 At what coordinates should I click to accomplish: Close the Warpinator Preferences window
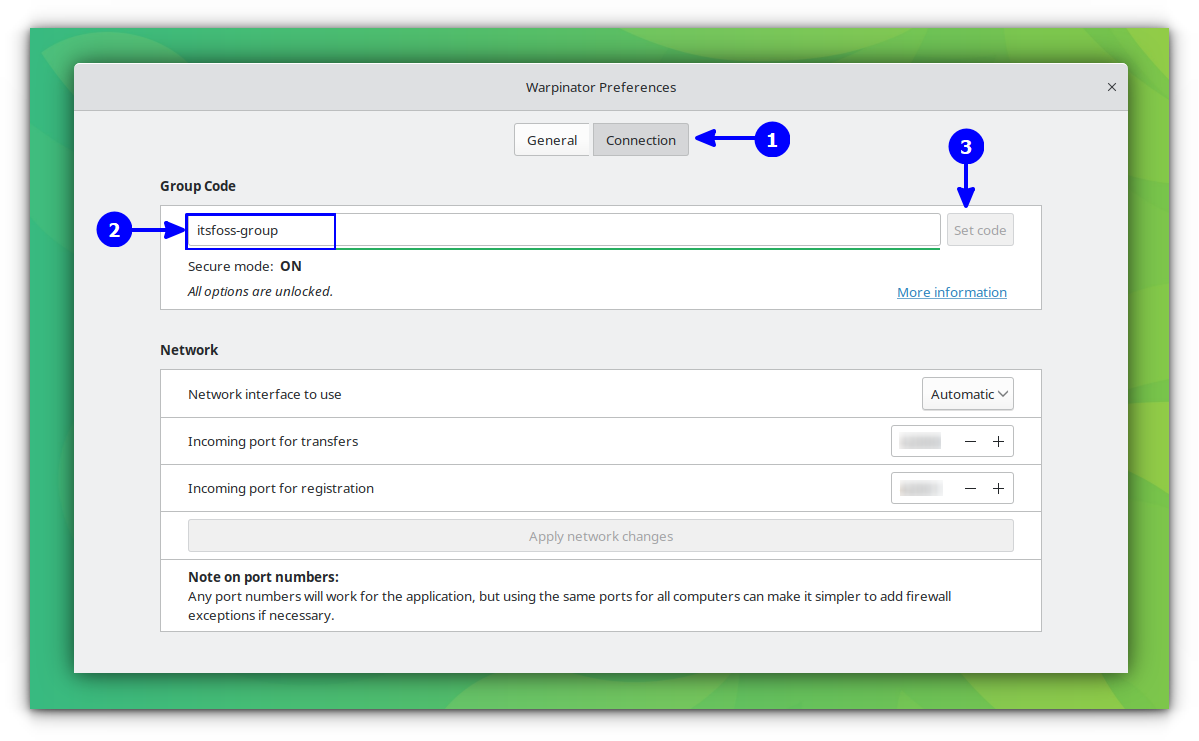[1111, 87]
